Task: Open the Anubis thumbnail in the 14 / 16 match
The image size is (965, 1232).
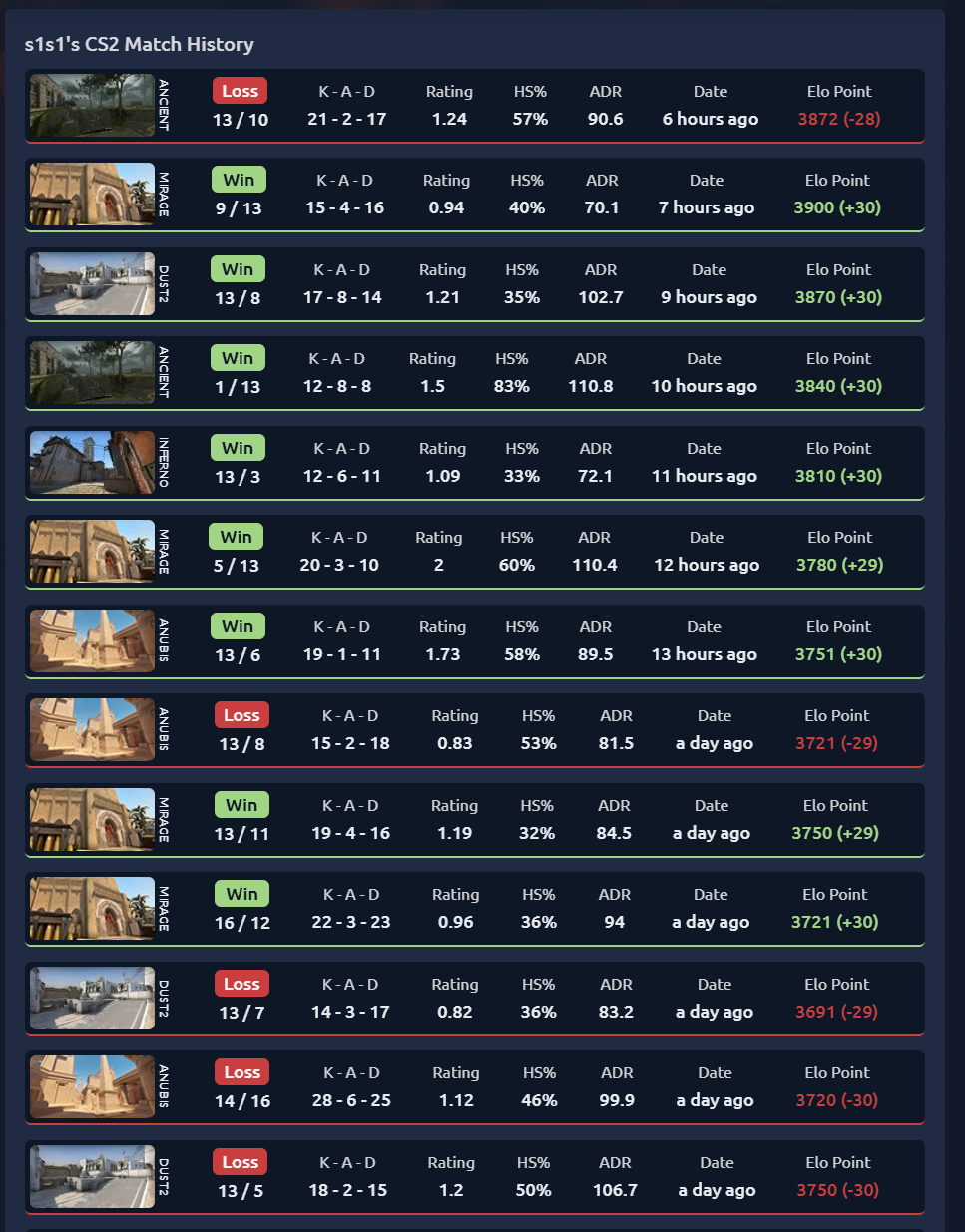Action: (92, 1087)
